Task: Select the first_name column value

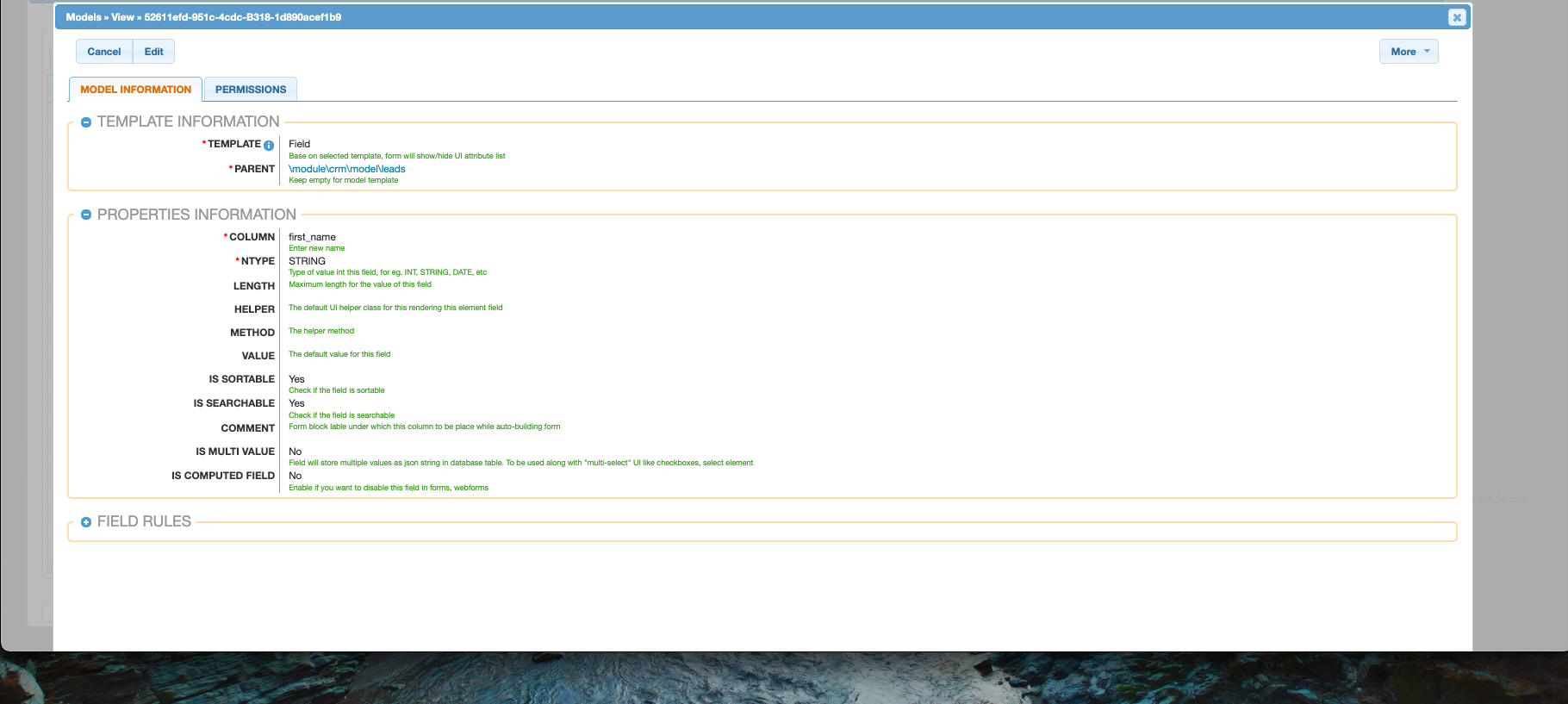Action: 312,237
